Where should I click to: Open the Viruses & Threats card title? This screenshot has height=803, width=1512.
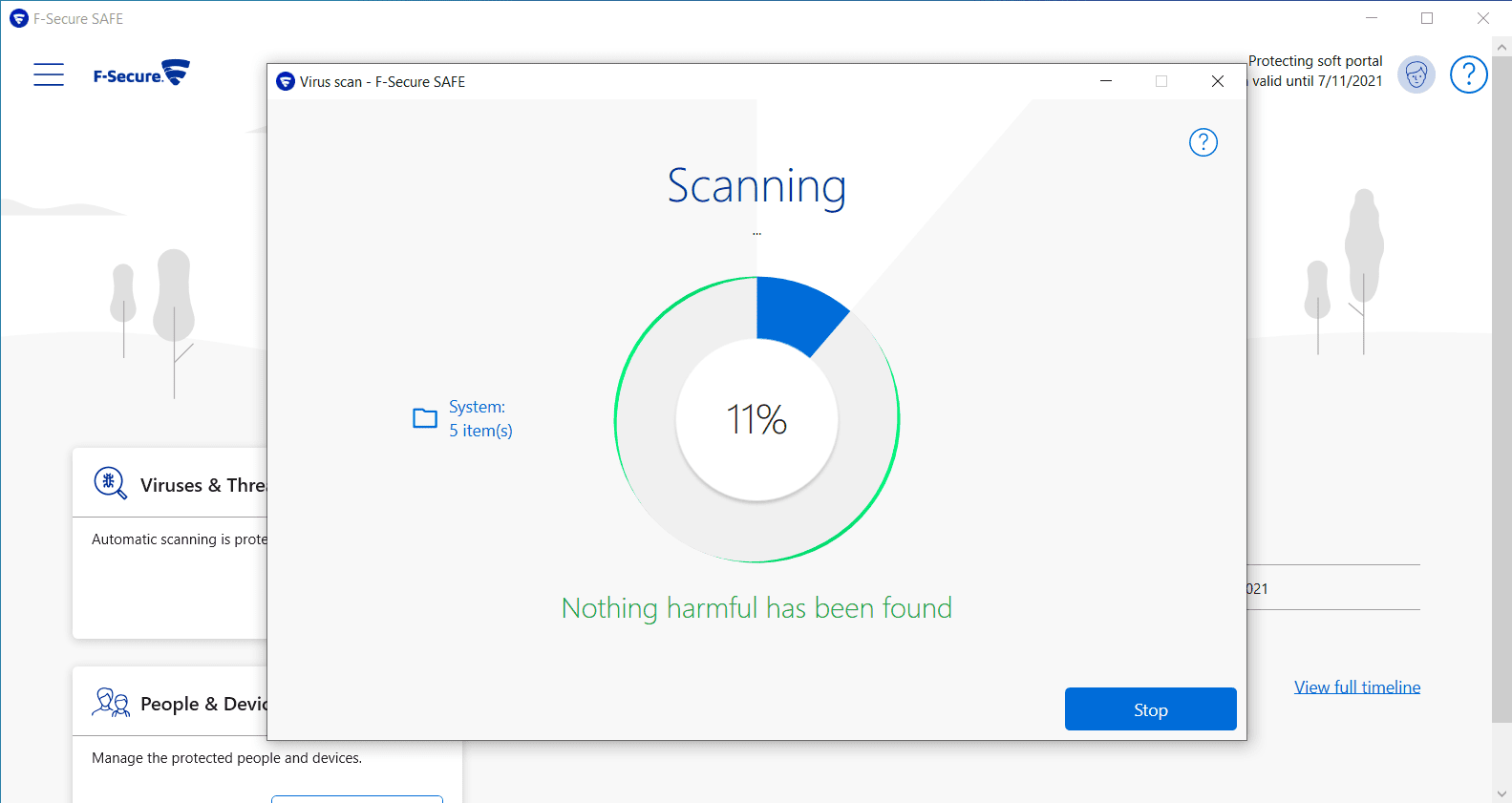pyautogui.click(x=203, y=485)
